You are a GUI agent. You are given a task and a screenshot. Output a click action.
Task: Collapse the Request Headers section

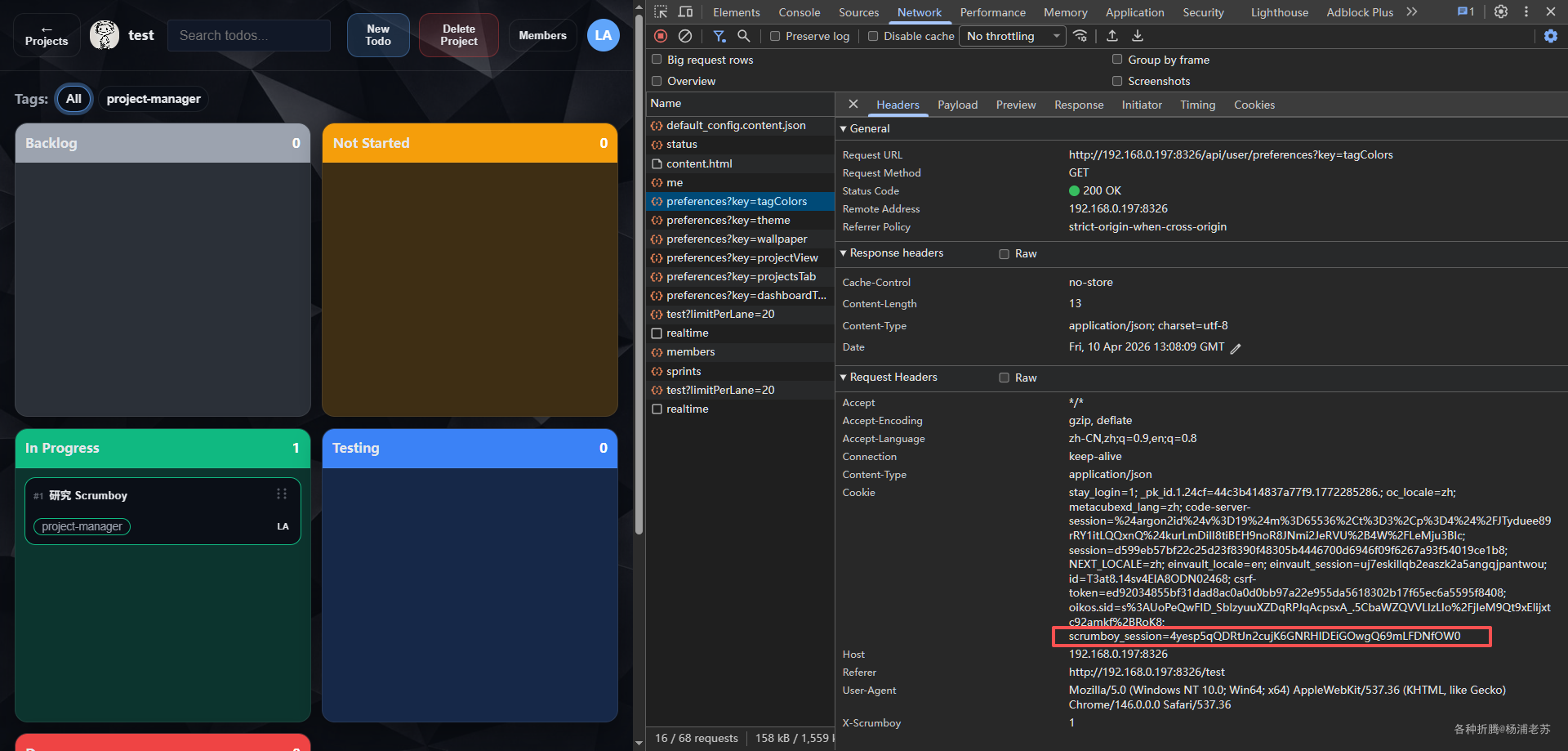(892, 377)
